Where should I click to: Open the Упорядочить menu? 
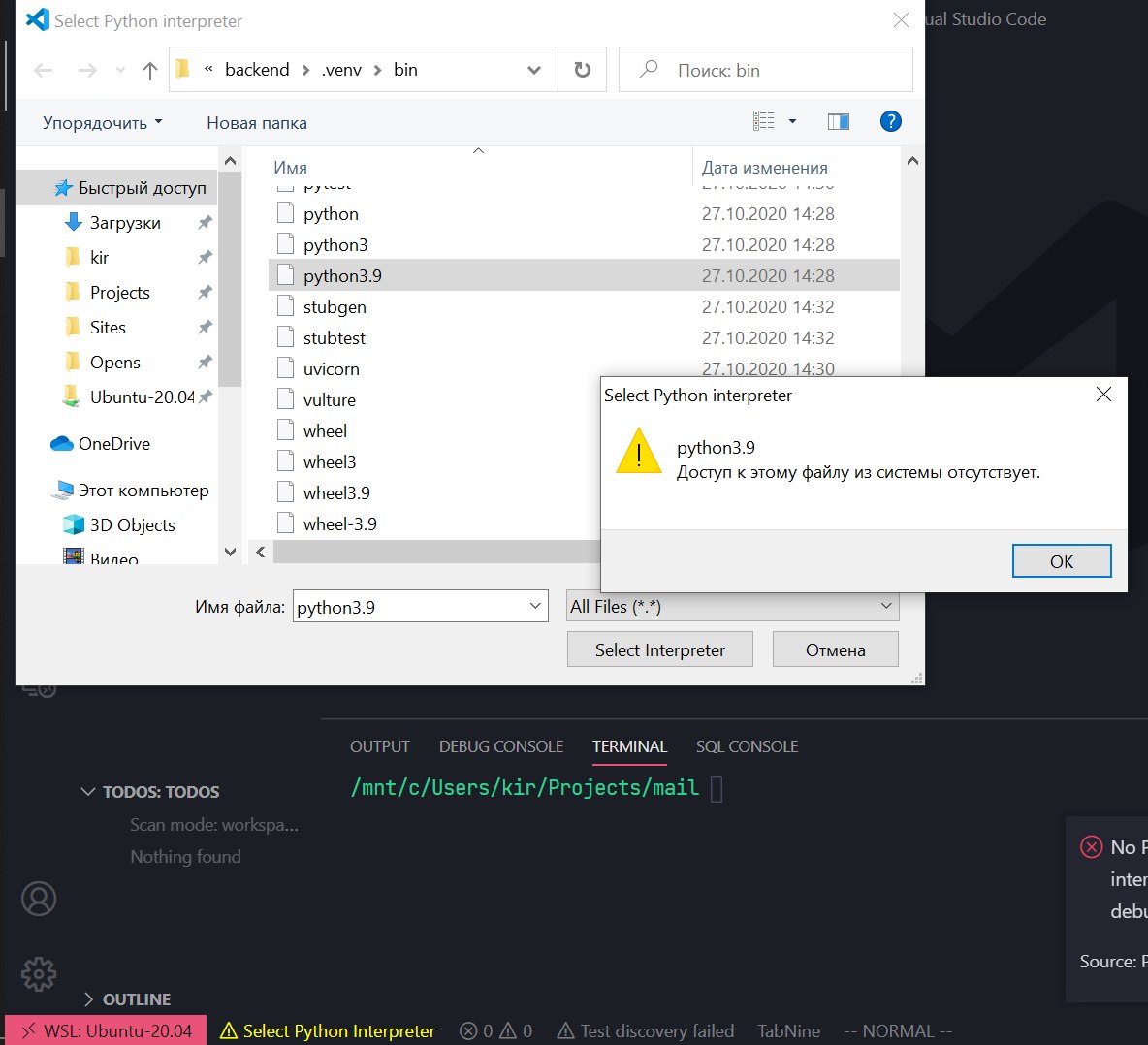102,123
